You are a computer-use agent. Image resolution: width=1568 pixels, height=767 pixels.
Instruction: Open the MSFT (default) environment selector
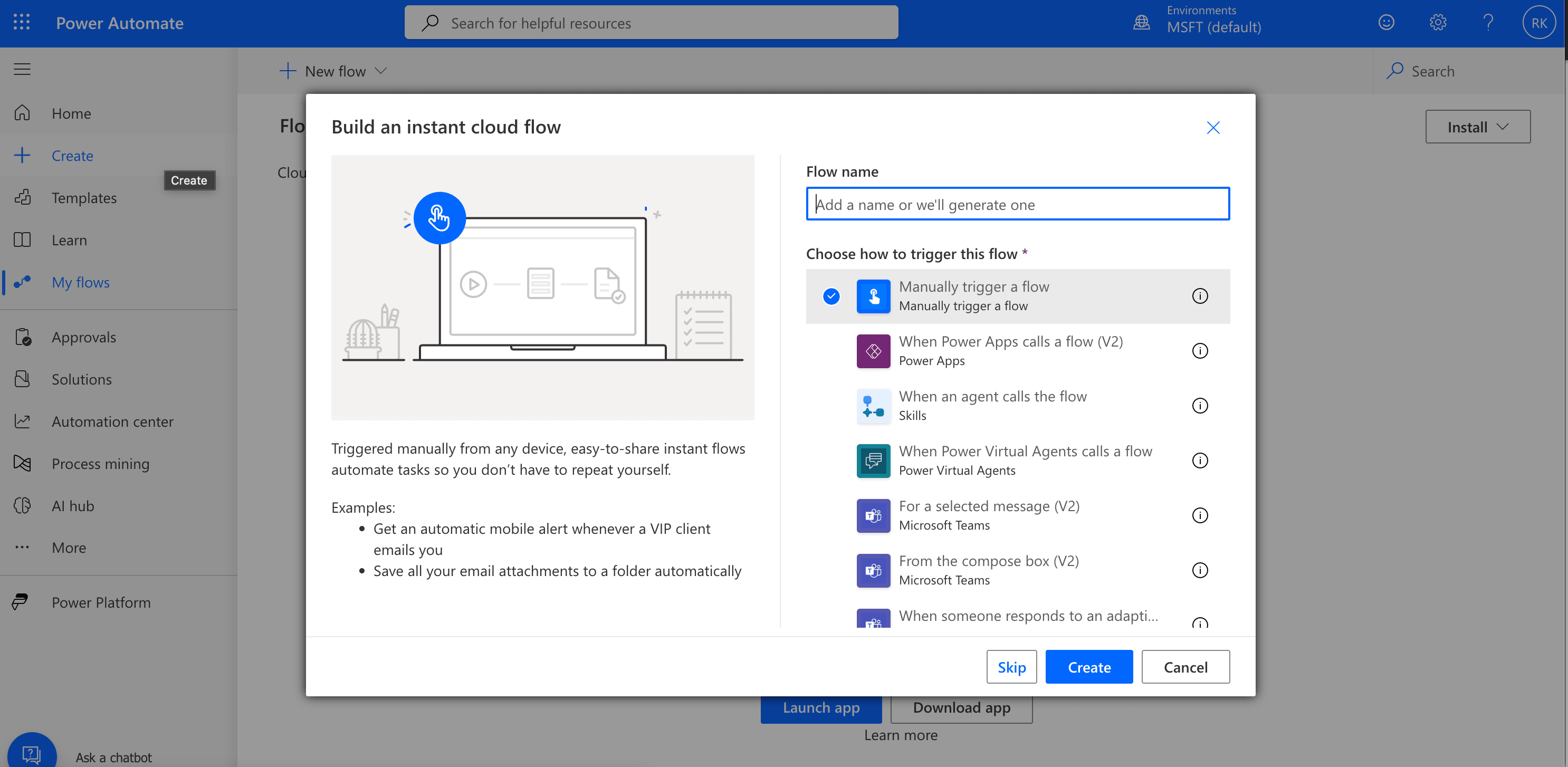click(x=1213, y=27)
